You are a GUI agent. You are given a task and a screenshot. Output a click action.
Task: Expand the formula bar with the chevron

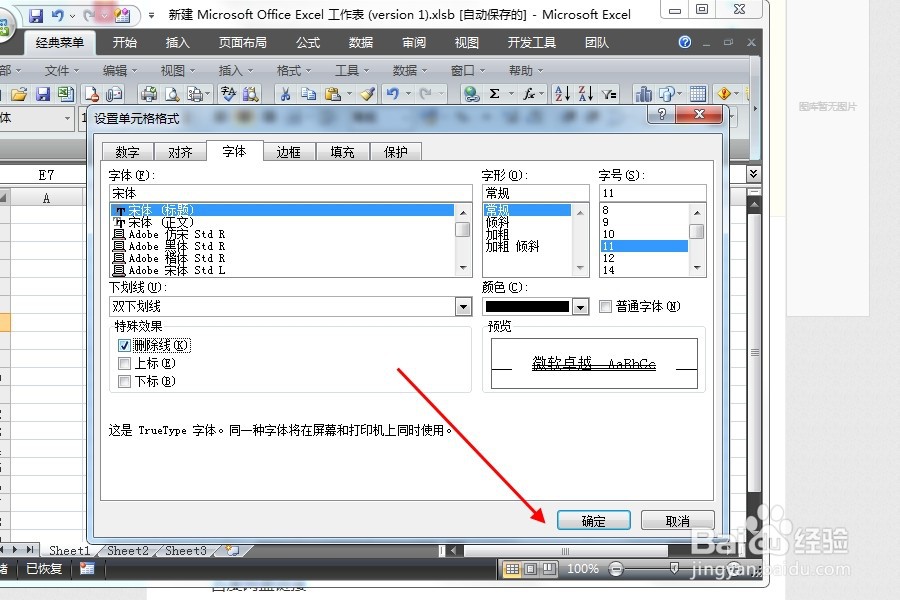(x=754, y=173)
